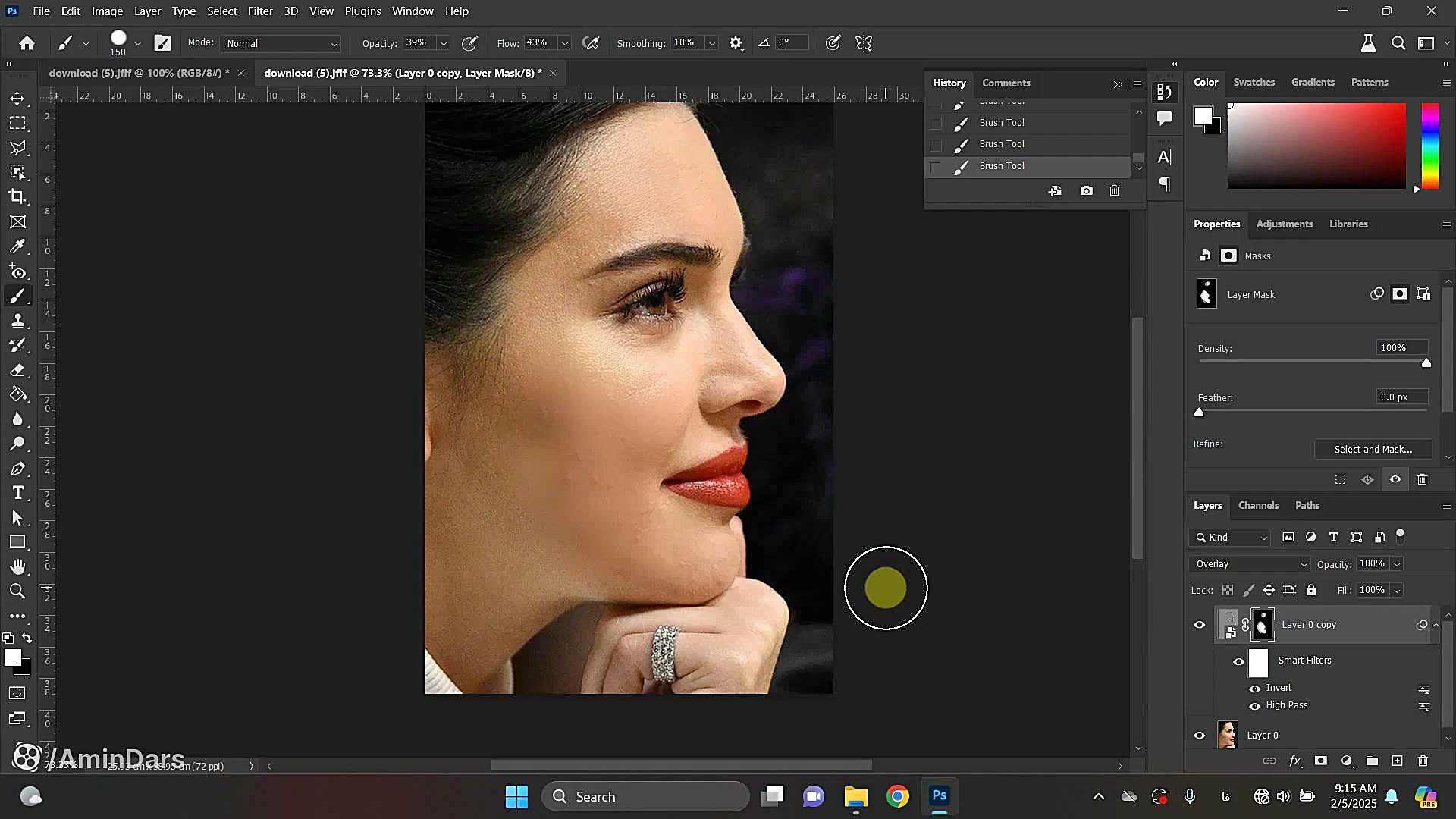Create new adjustment layer icon
Viewport: 1456px width, 819px height.
(x=1346, y=761)
